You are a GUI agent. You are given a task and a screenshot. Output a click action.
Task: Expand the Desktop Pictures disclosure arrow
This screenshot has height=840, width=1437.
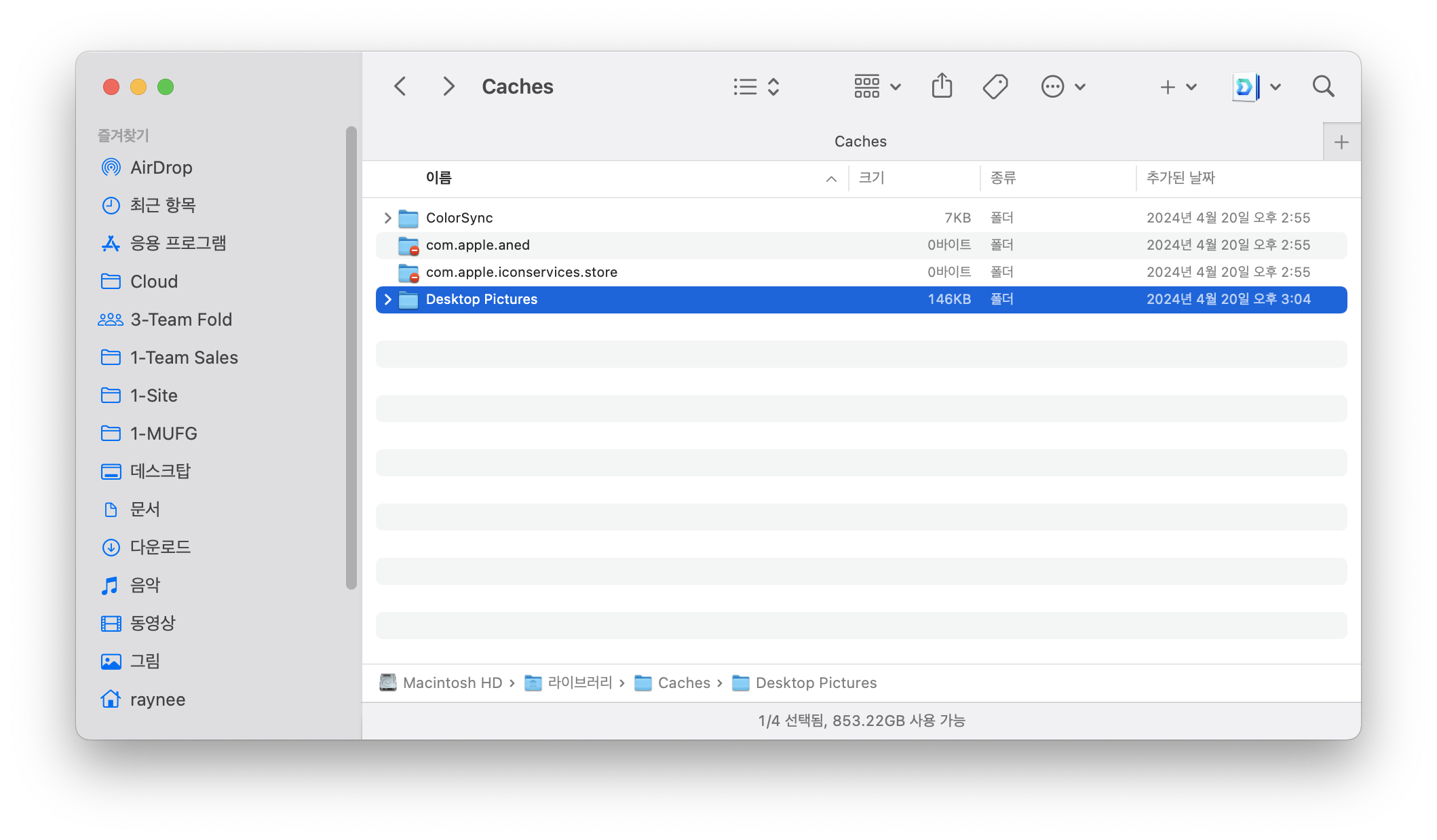(x=387, y=299)
